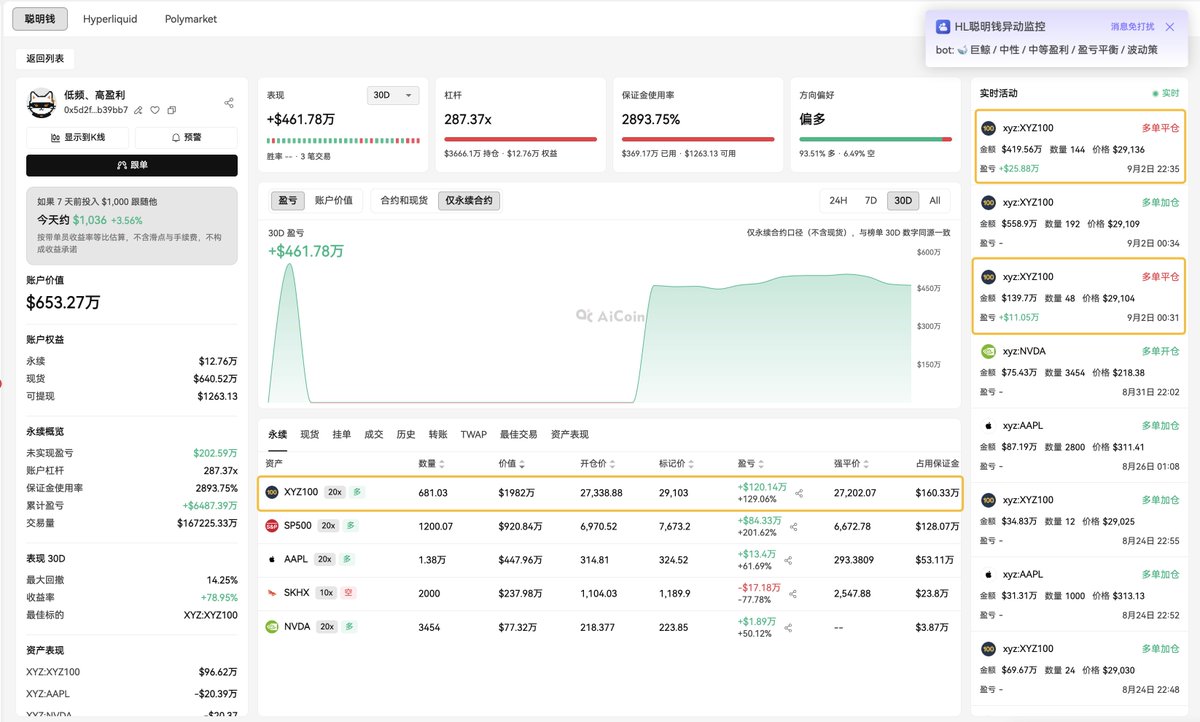Click the 方向偏好 long/short ratio bar

click(x=876, y=139)
